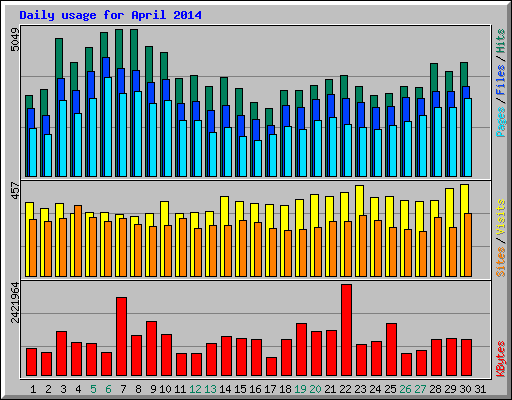Select the red KBytes bar for day 3
Viewport: 512px width, 400px height.
click(x=61, y=354)
